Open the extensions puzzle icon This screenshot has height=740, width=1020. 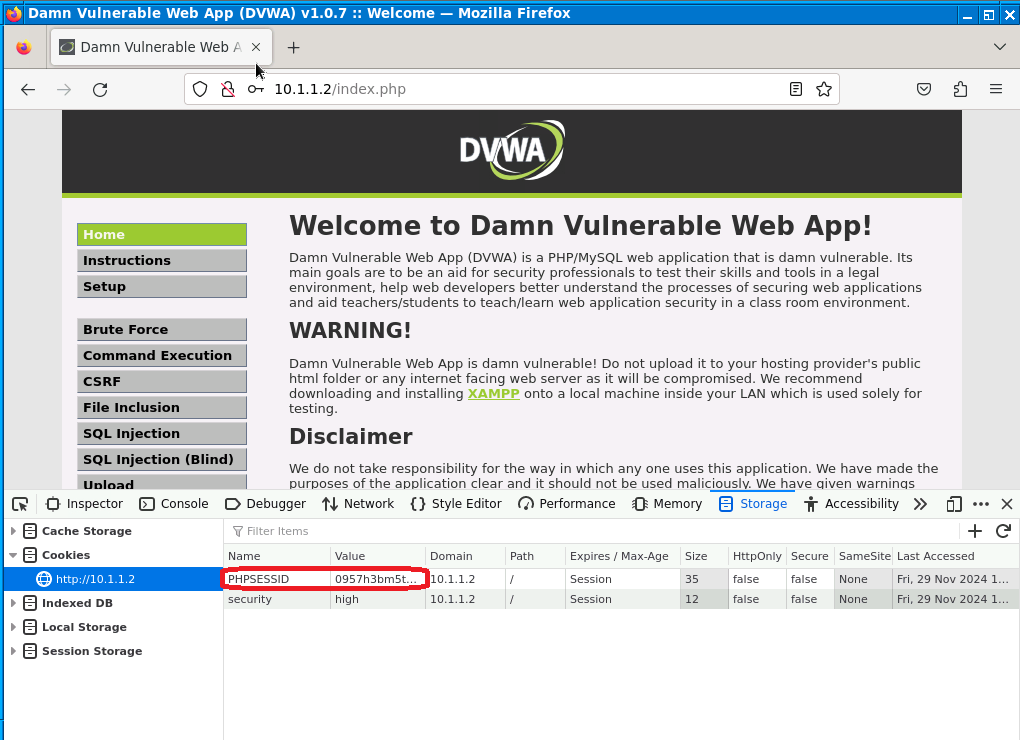pyautogui.click(x=960, y=89)
